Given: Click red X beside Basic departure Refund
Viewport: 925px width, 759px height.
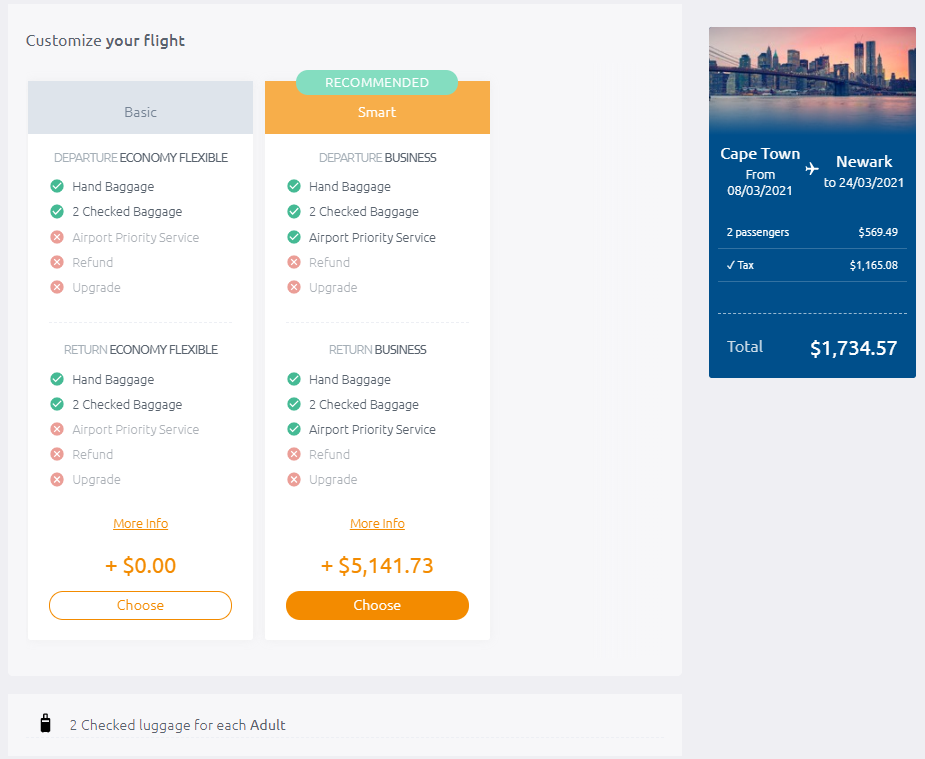Looking at the screenshot, I should point(57,262).
